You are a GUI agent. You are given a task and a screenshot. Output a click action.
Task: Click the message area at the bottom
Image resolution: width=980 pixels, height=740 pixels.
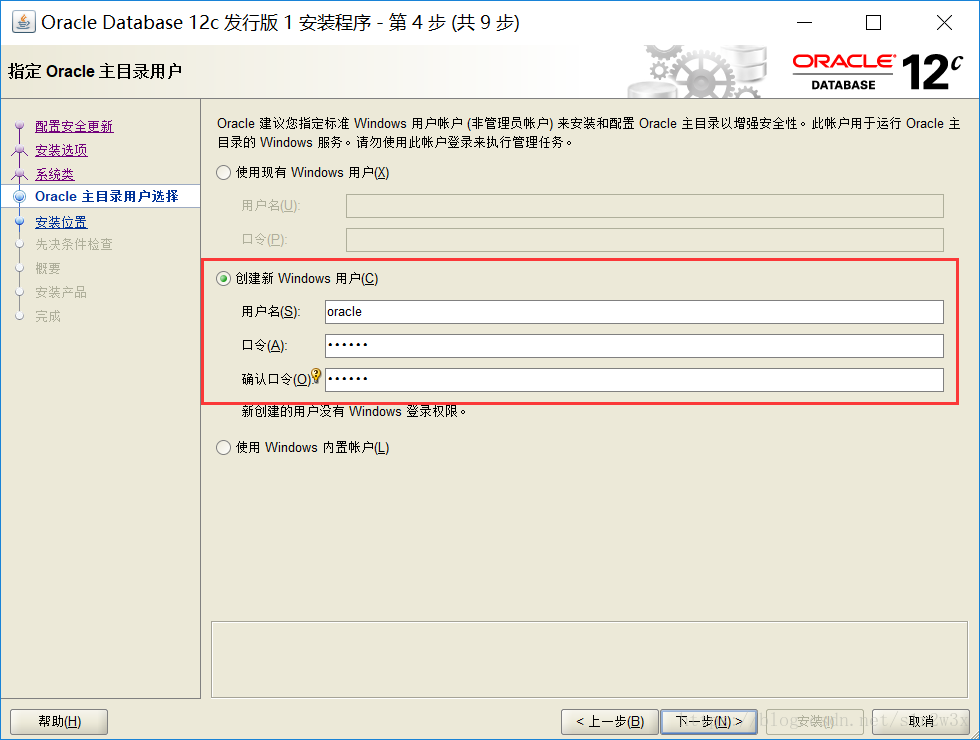coord(589,659)
